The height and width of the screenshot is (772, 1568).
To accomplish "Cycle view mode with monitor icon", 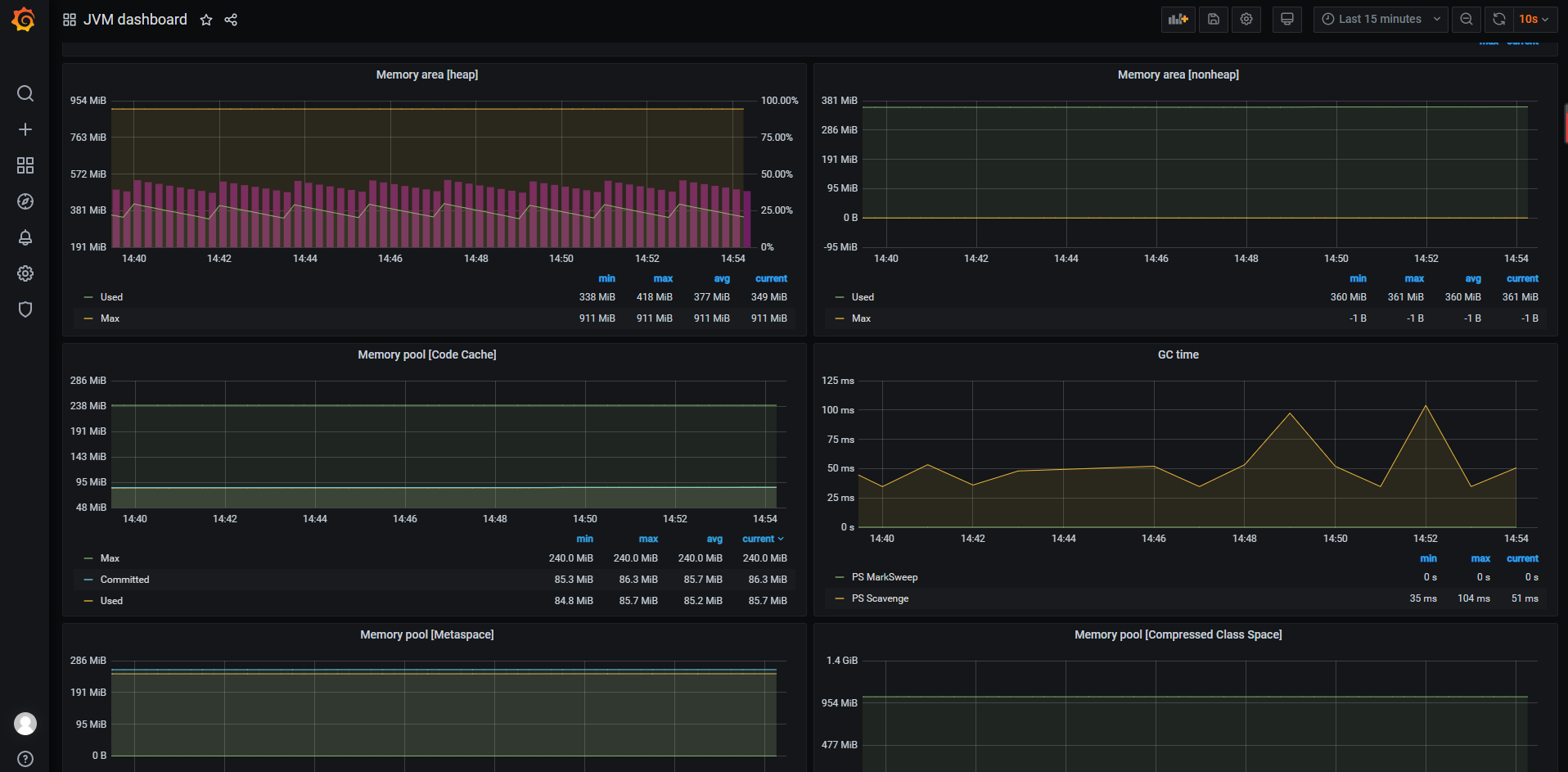I will coord(1287,19).
